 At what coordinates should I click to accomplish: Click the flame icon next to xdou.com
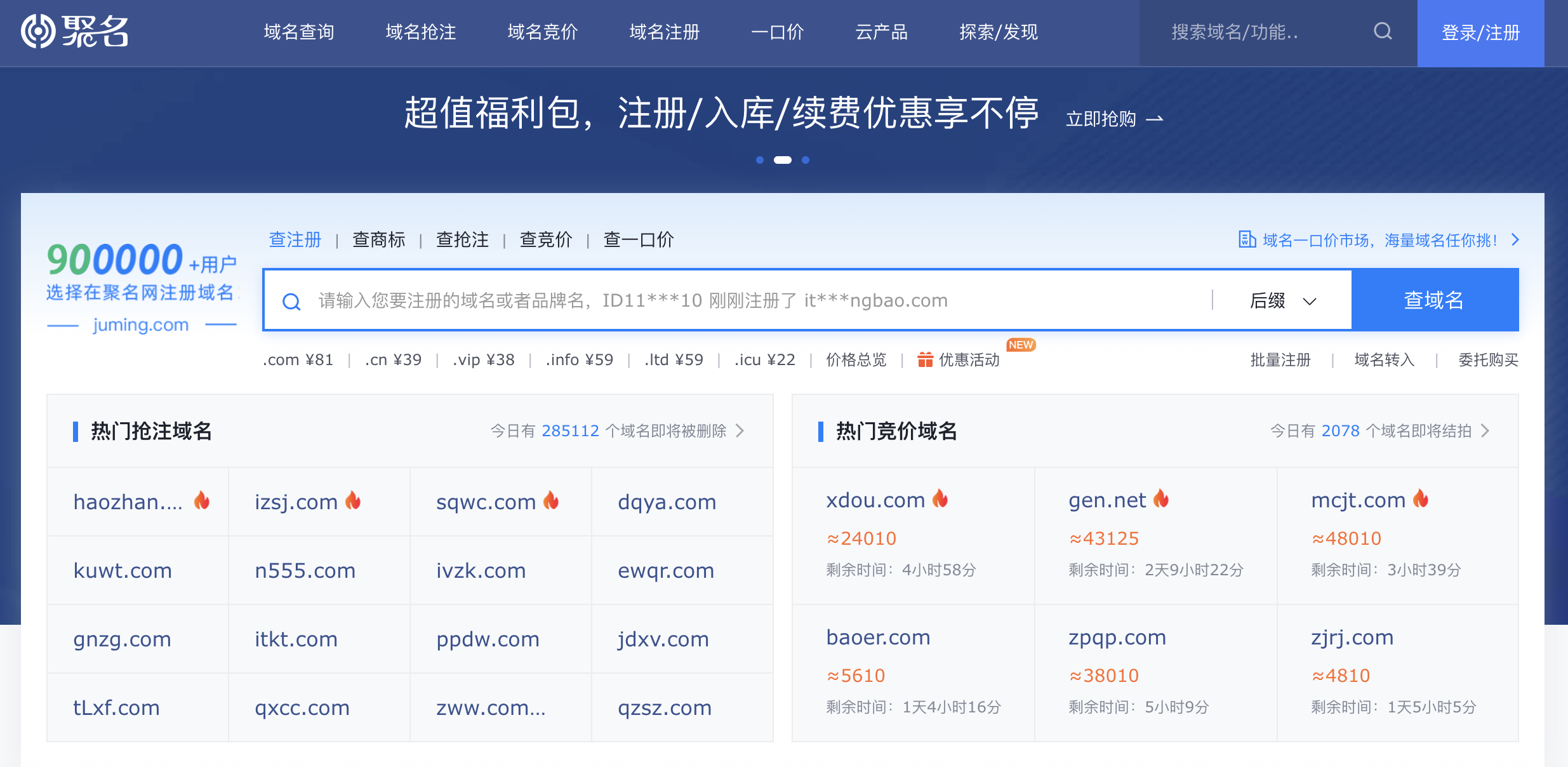[940, 499]
